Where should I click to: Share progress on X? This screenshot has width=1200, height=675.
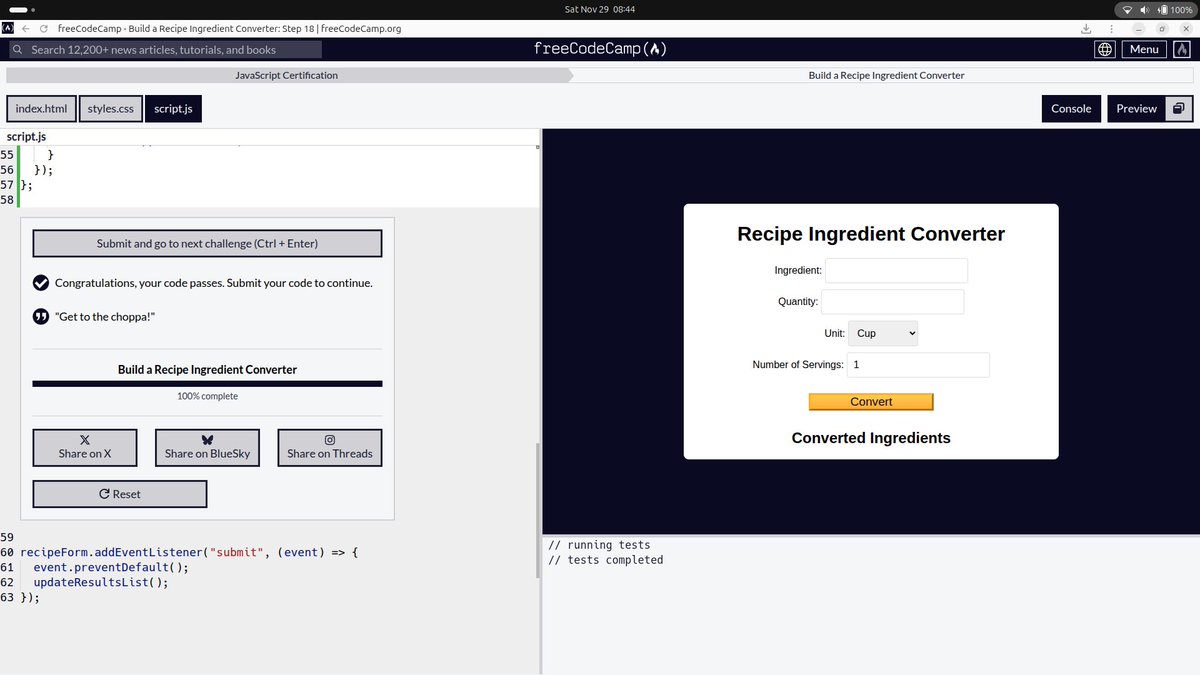pos(85,447)
